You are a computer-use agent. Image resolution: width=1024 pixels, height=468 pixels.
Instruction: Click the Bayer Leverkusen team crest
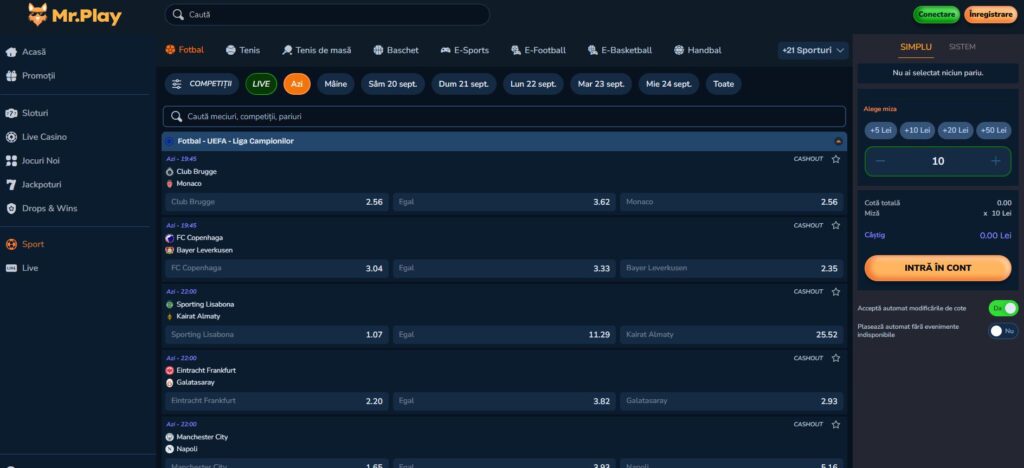(170, 250)
